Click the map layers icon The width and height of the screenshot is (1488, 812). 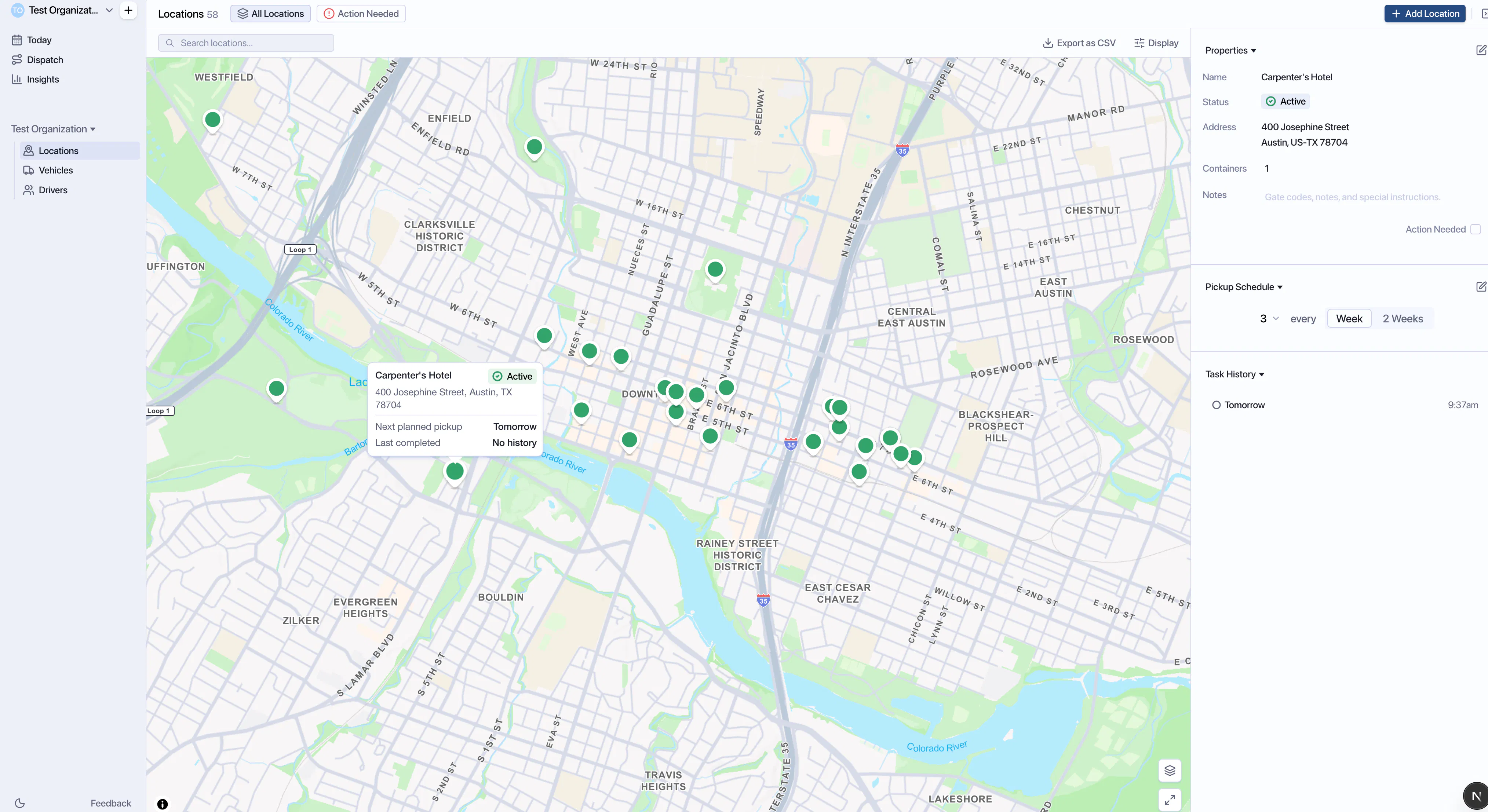point(1170,771)
